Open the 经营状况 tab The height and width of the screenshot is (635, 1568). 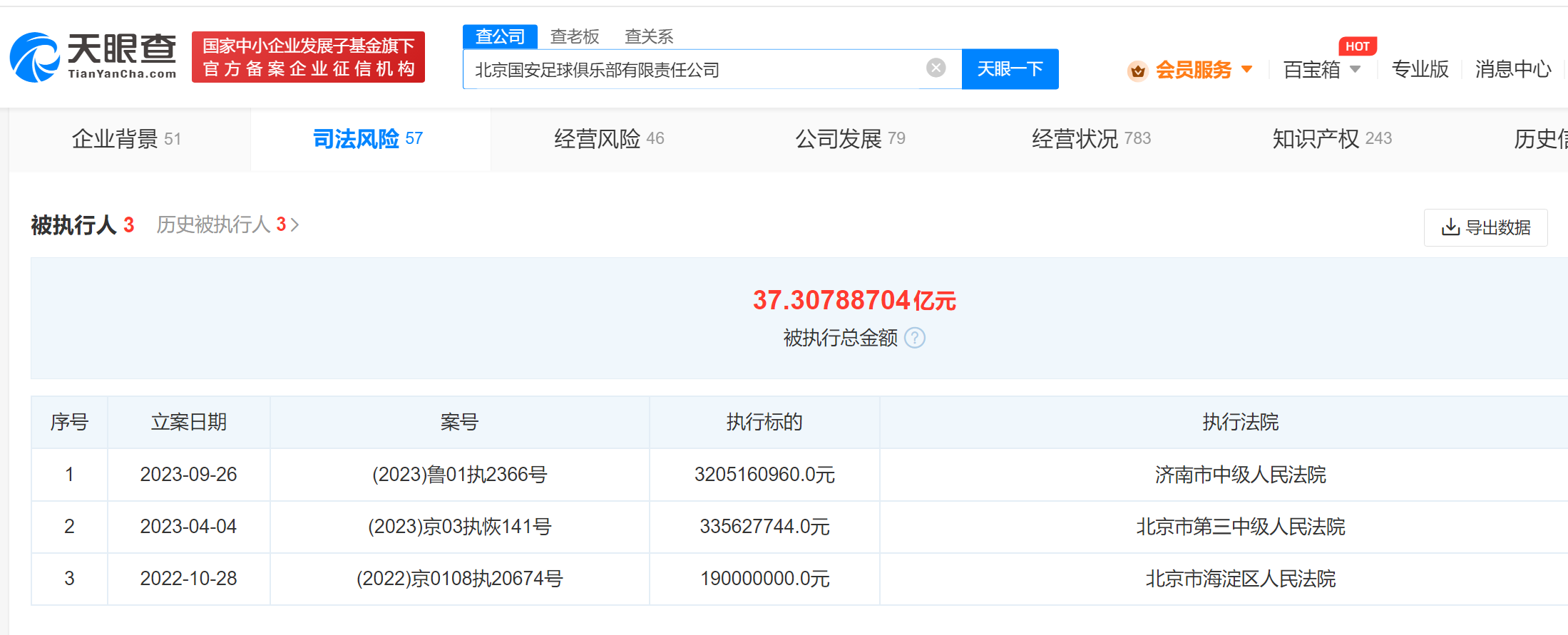coord(1091,138)
